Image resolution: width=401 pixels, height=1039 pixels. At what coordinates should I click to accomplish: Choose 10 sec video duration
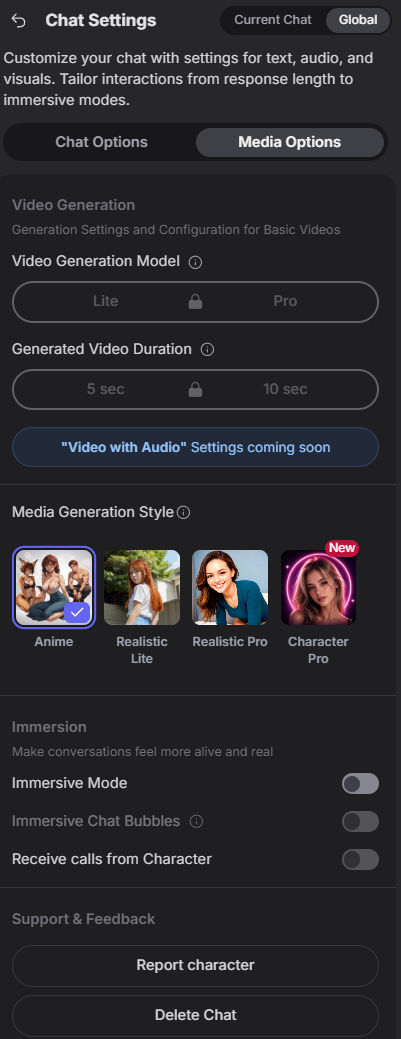[285, 389]
